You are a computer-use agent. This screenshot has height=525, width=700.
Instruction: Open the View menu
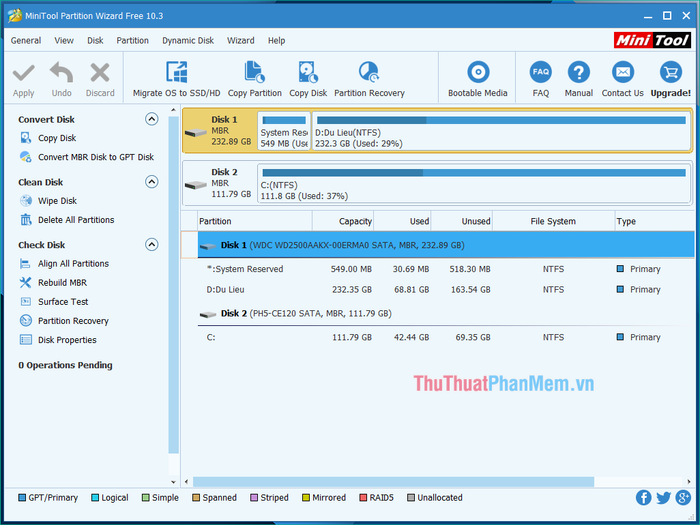[64, 41]
